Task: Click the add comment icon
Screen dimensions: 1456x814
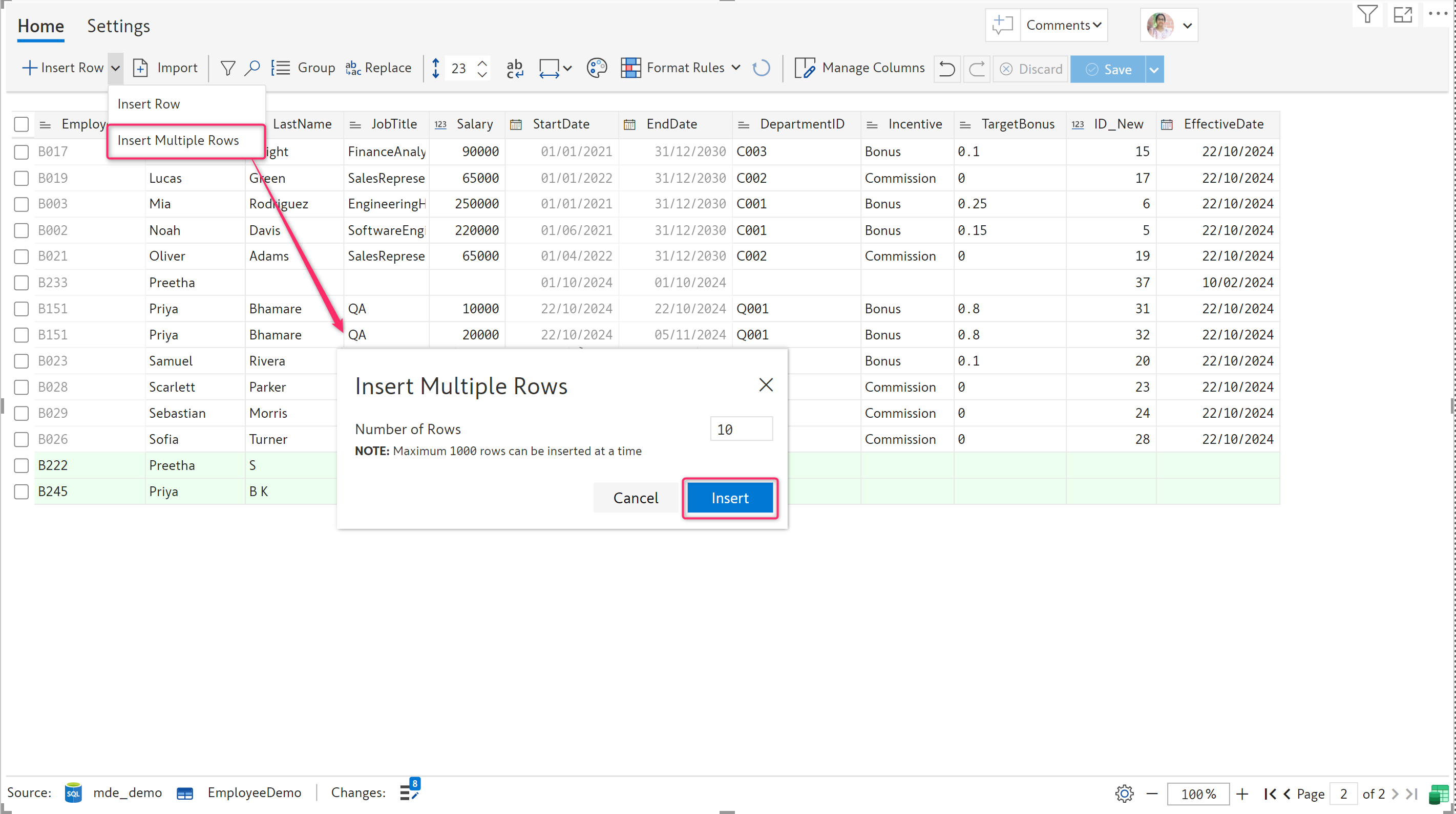Action: (x=1002, y=25)
